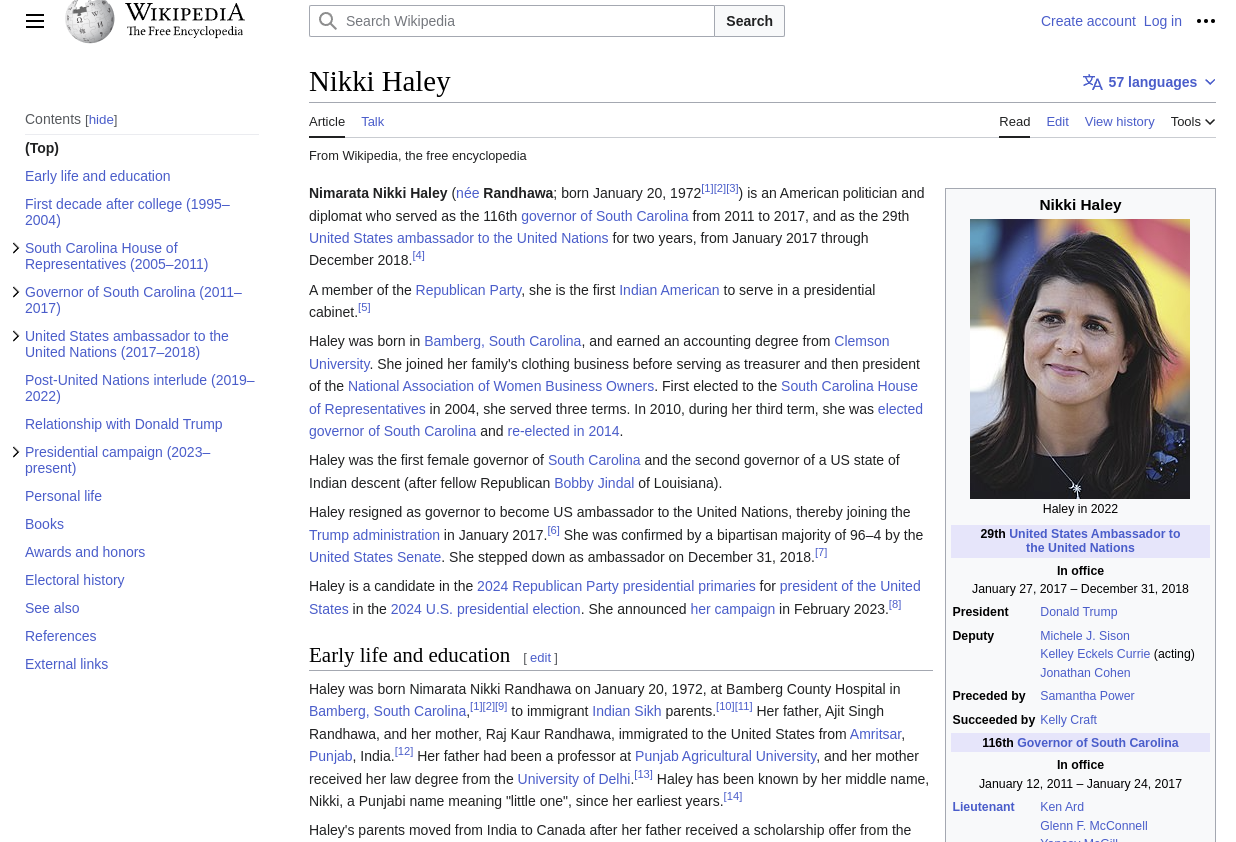
Task: Open the Kelley Eckels Currie link
Action: pyautogui.click(x=1095, y=654)
